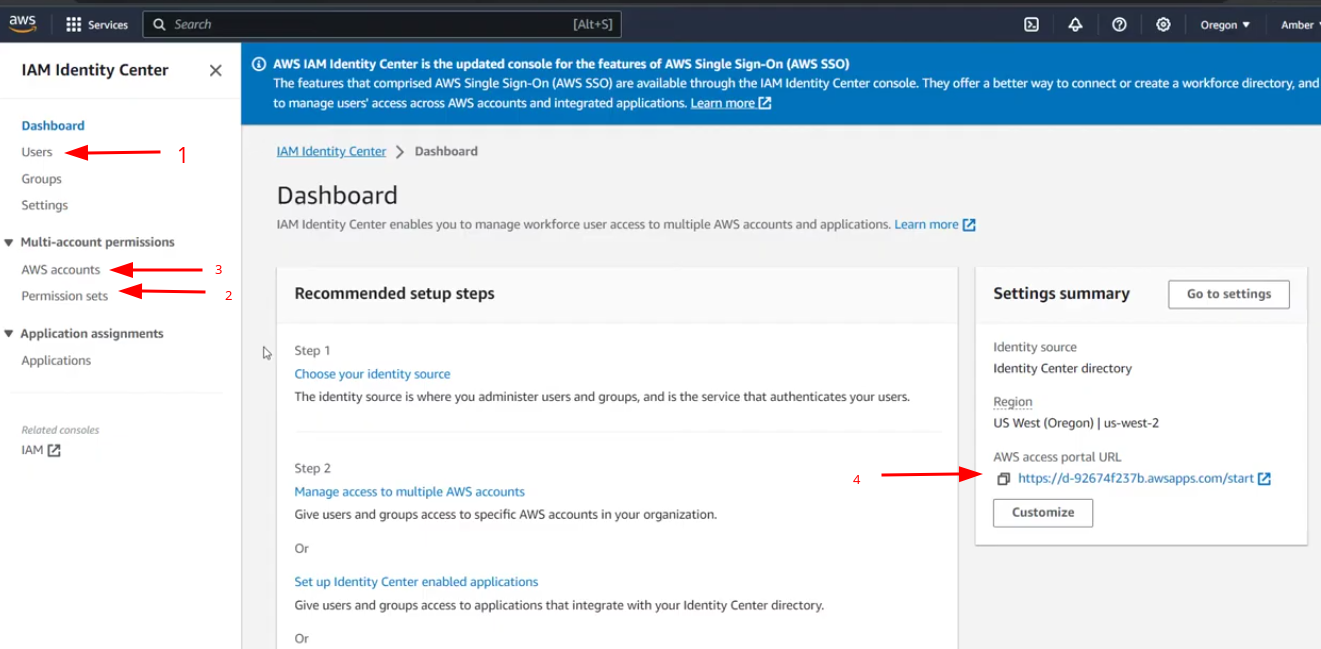Screen dimensions: 1321x649
Task: Select Users in the sidebar
Action: coord(37,152)
